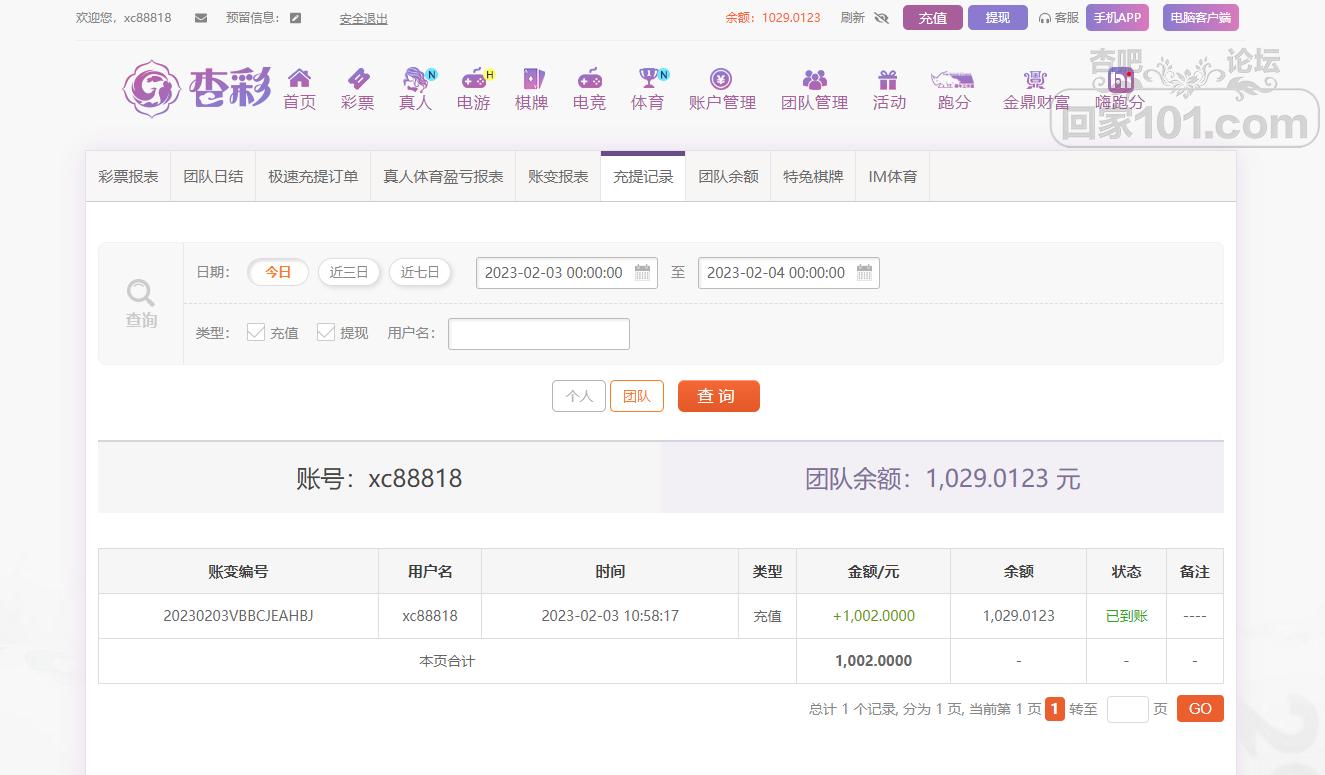Open 棋牌 cards icon
Viewport: 1325px width, 775px height.
point(532,79)
